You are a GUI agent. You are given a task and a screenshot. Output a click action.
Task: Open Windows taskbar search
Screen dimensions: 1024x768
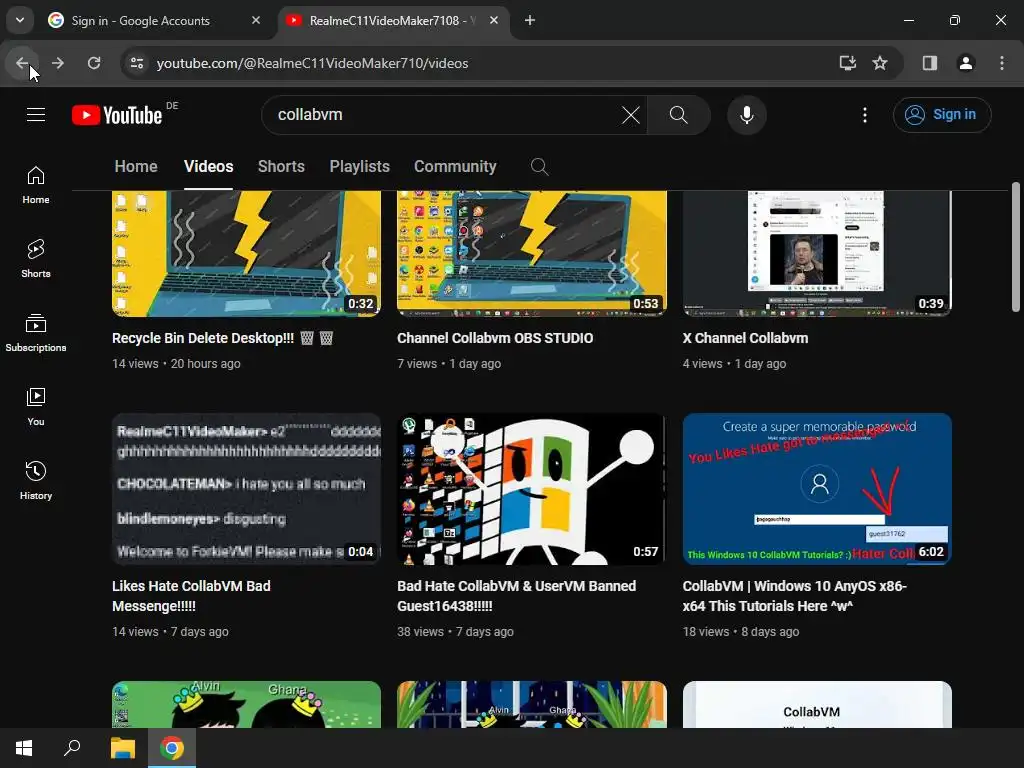coord(72,748)
